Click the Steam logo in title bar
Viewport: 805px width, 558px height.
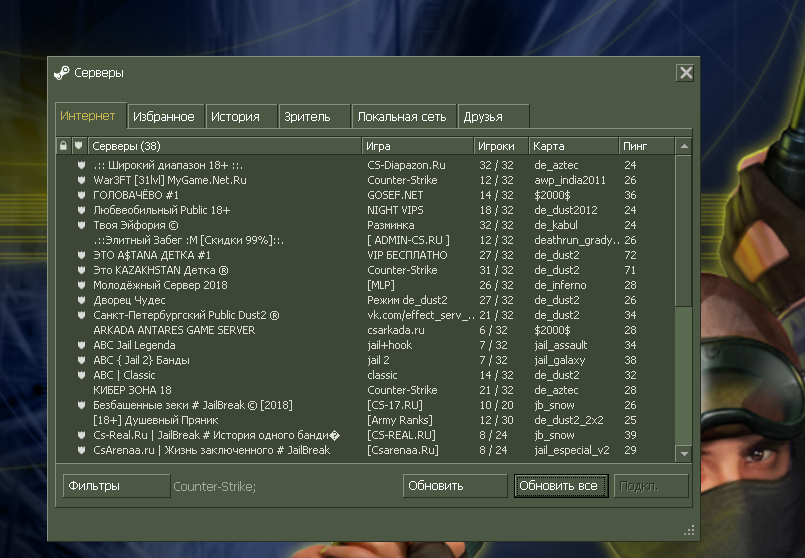(x=62, y=73)
